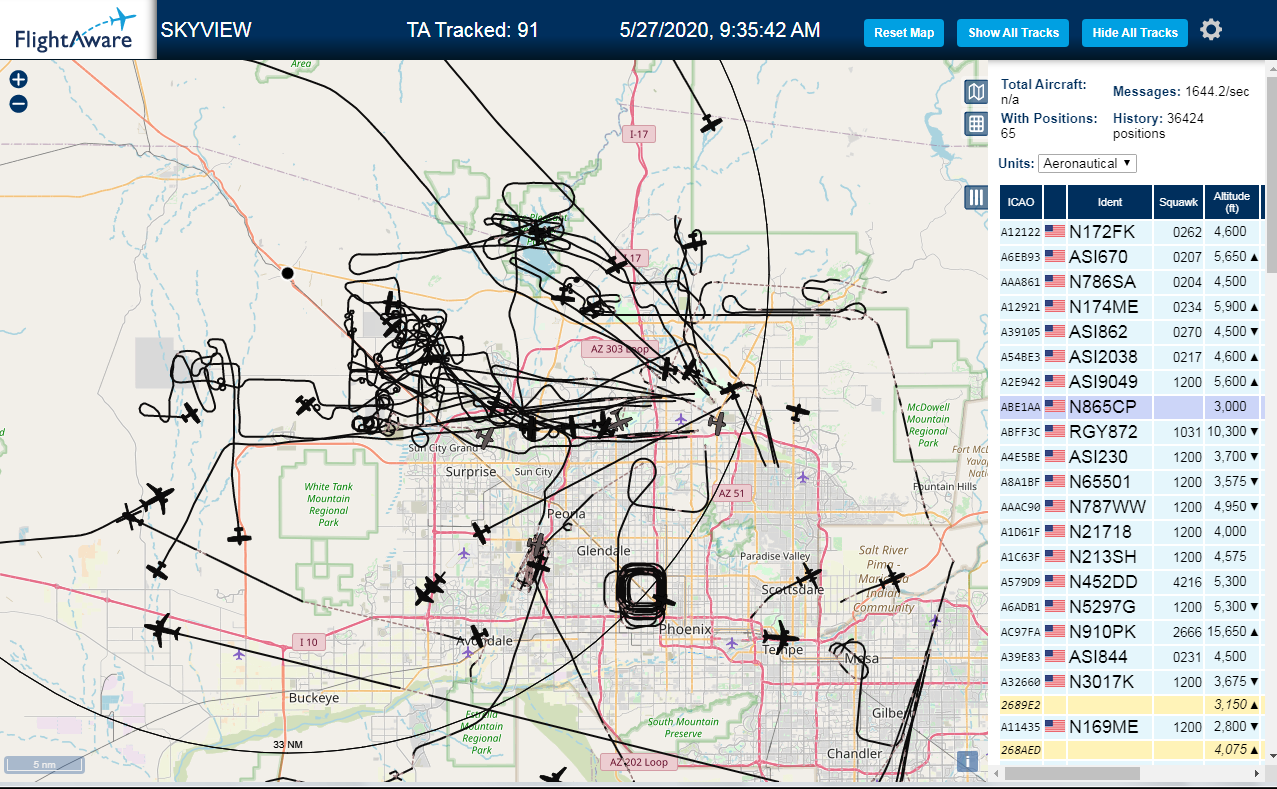Select aircraft row ASI9049

coord(1130,382)
